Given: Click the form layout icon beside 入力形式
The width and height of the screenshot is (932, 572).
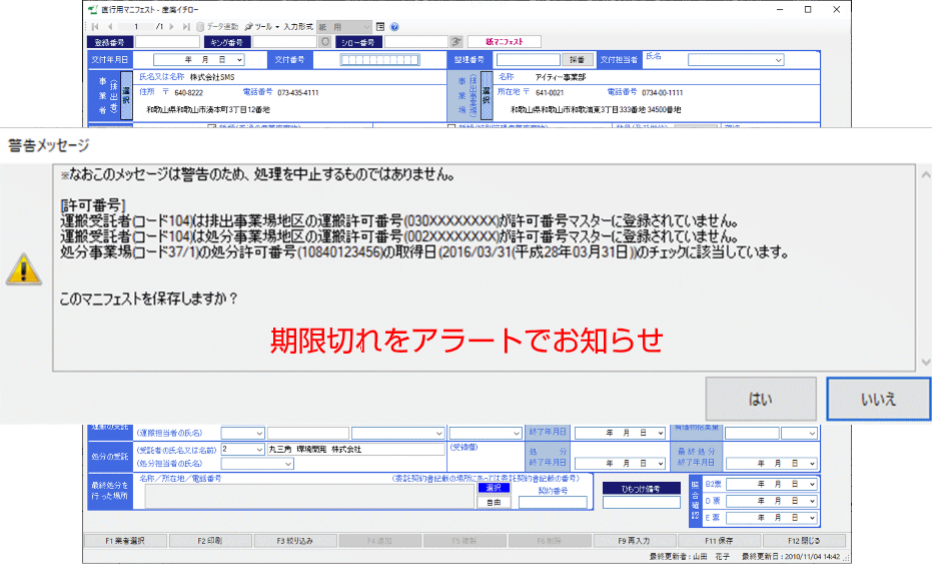Looking at the screenshot, I should tap(380, 27).
